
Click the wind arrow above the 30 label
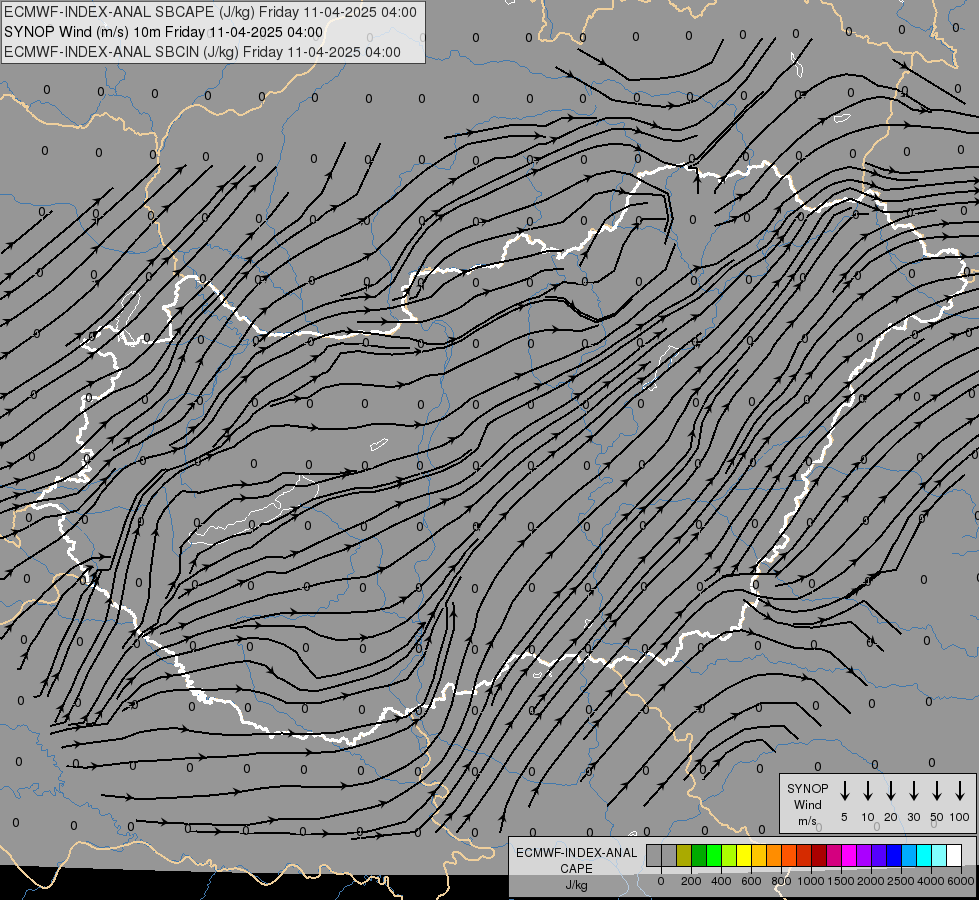click(913, 791)
